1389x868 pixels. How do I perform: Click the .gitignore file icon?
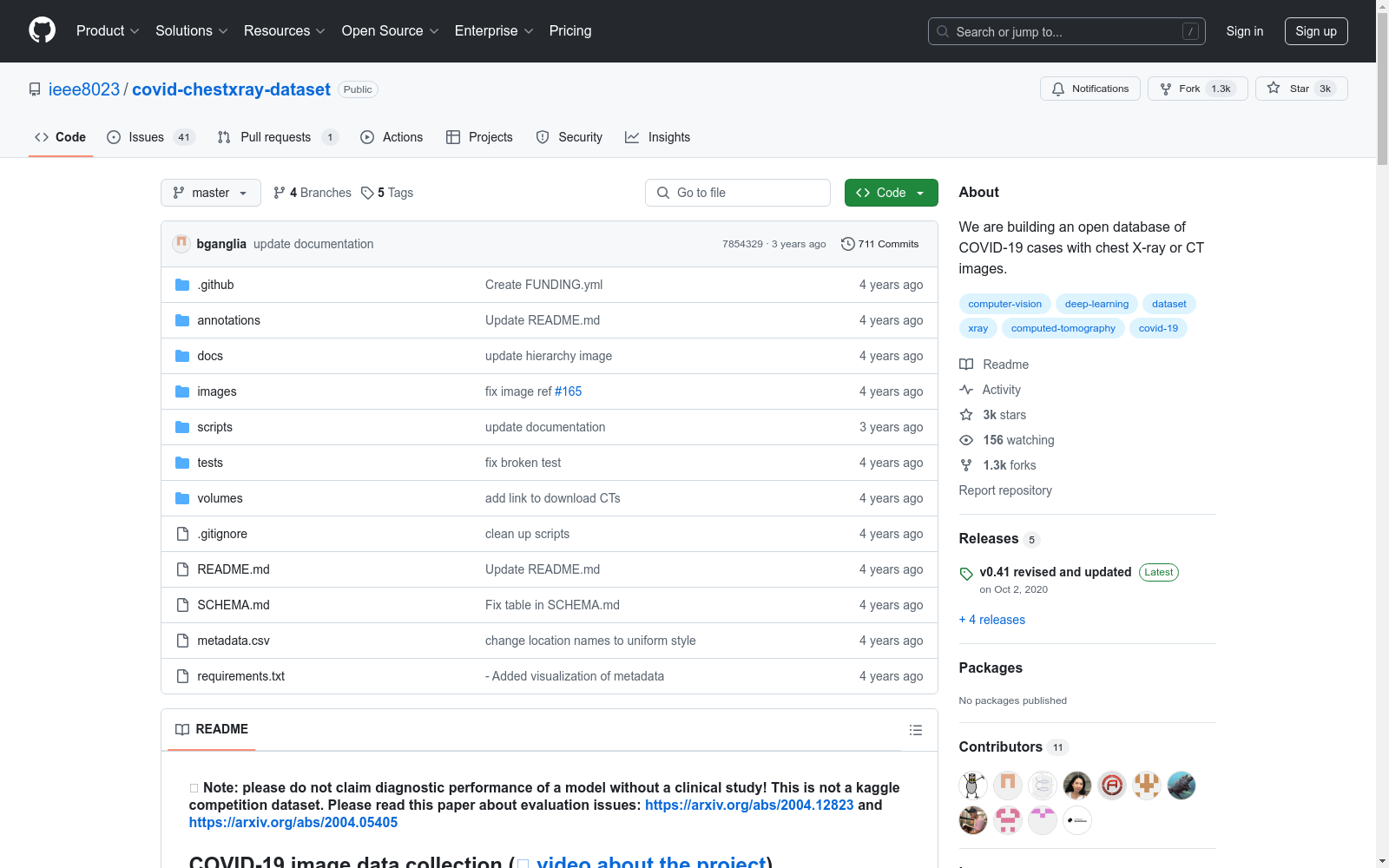point(182,534)
